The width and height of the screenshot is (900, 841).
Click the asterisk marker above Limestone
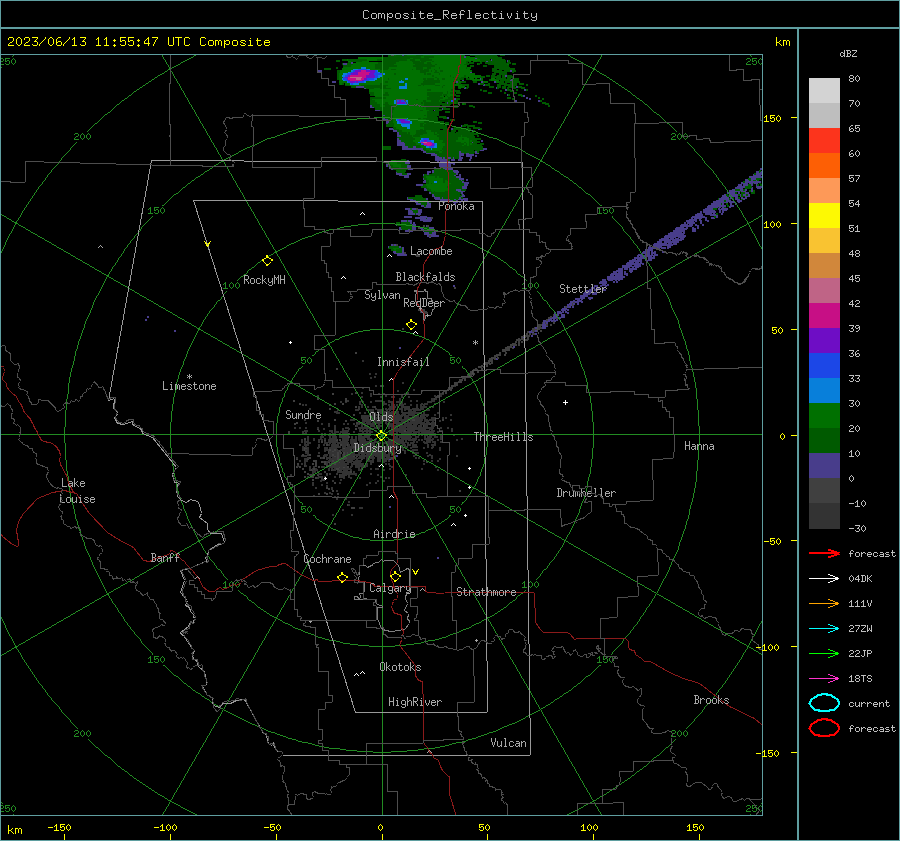[189, 377]
